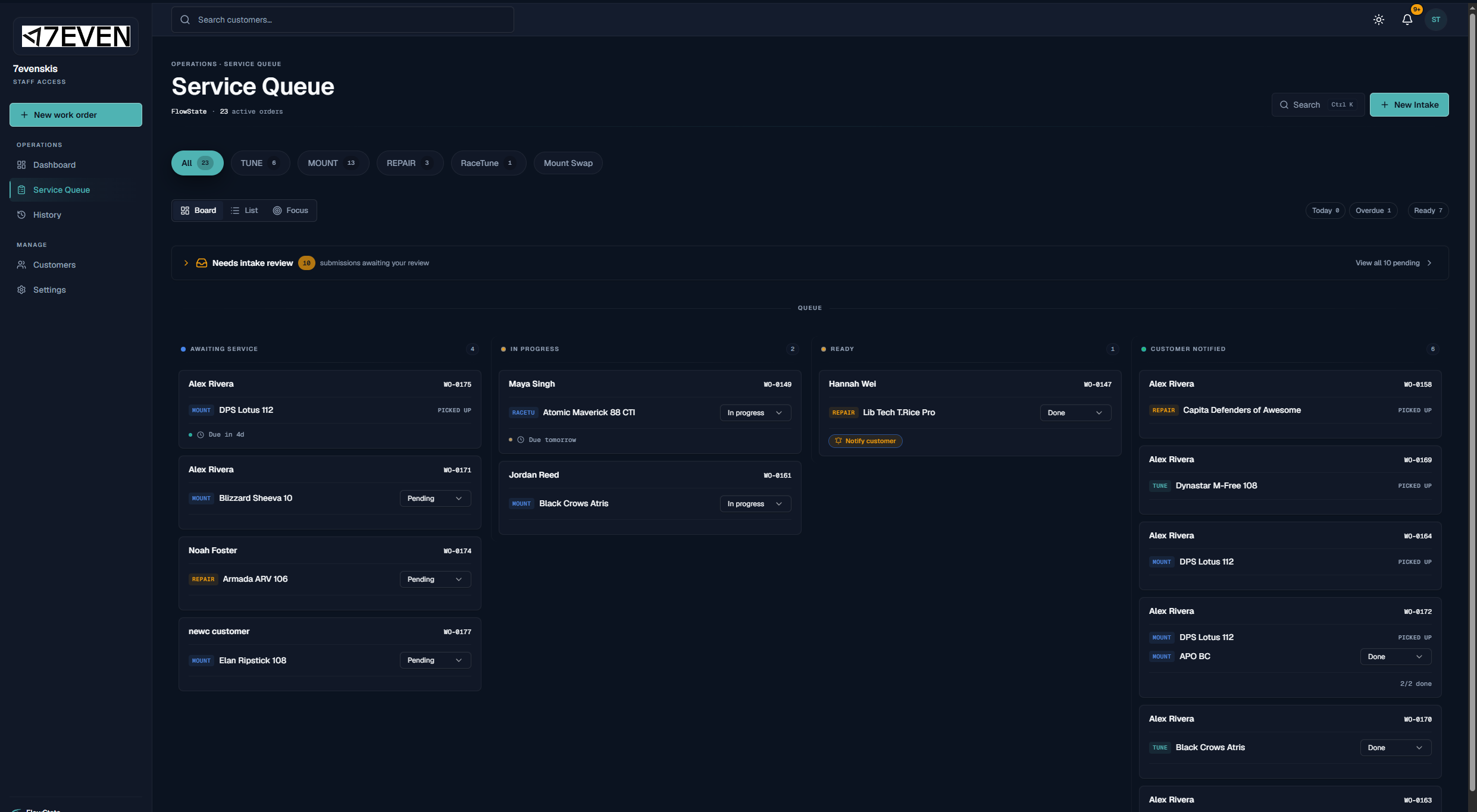Viewport: 1477px width, 812px height.
Task: Click the 7EVEN logo
Action: 76,36
